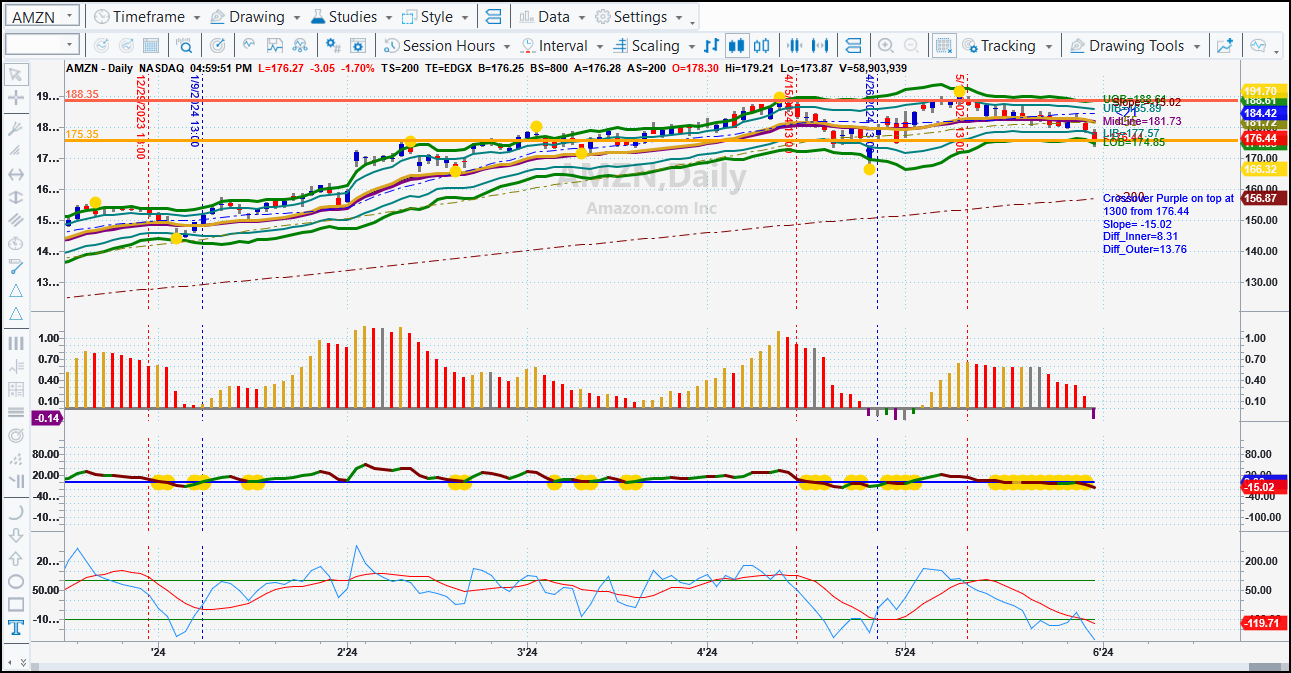Open the Data menu
Screen dimensions: 1291x673
coord(553,17)
